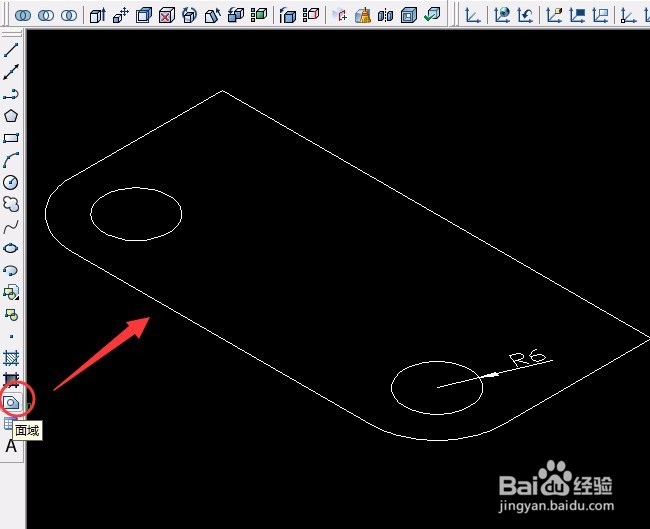The width and height of the screenshot is (650, 529).
Task: Select the Rectangle tool
Action: [x=11, y=138]
